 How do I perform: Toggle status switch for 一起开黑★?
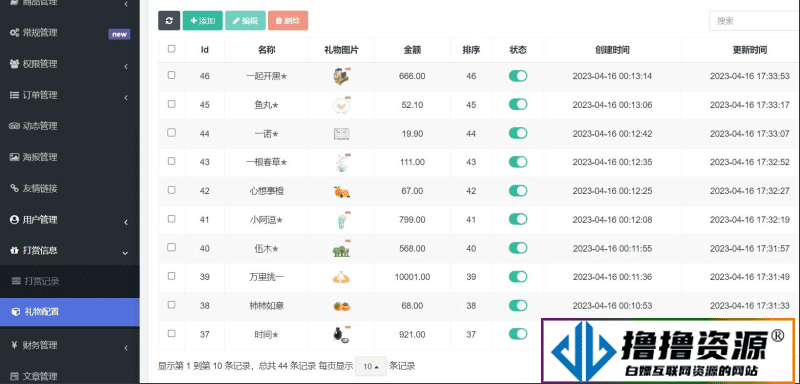518,76
